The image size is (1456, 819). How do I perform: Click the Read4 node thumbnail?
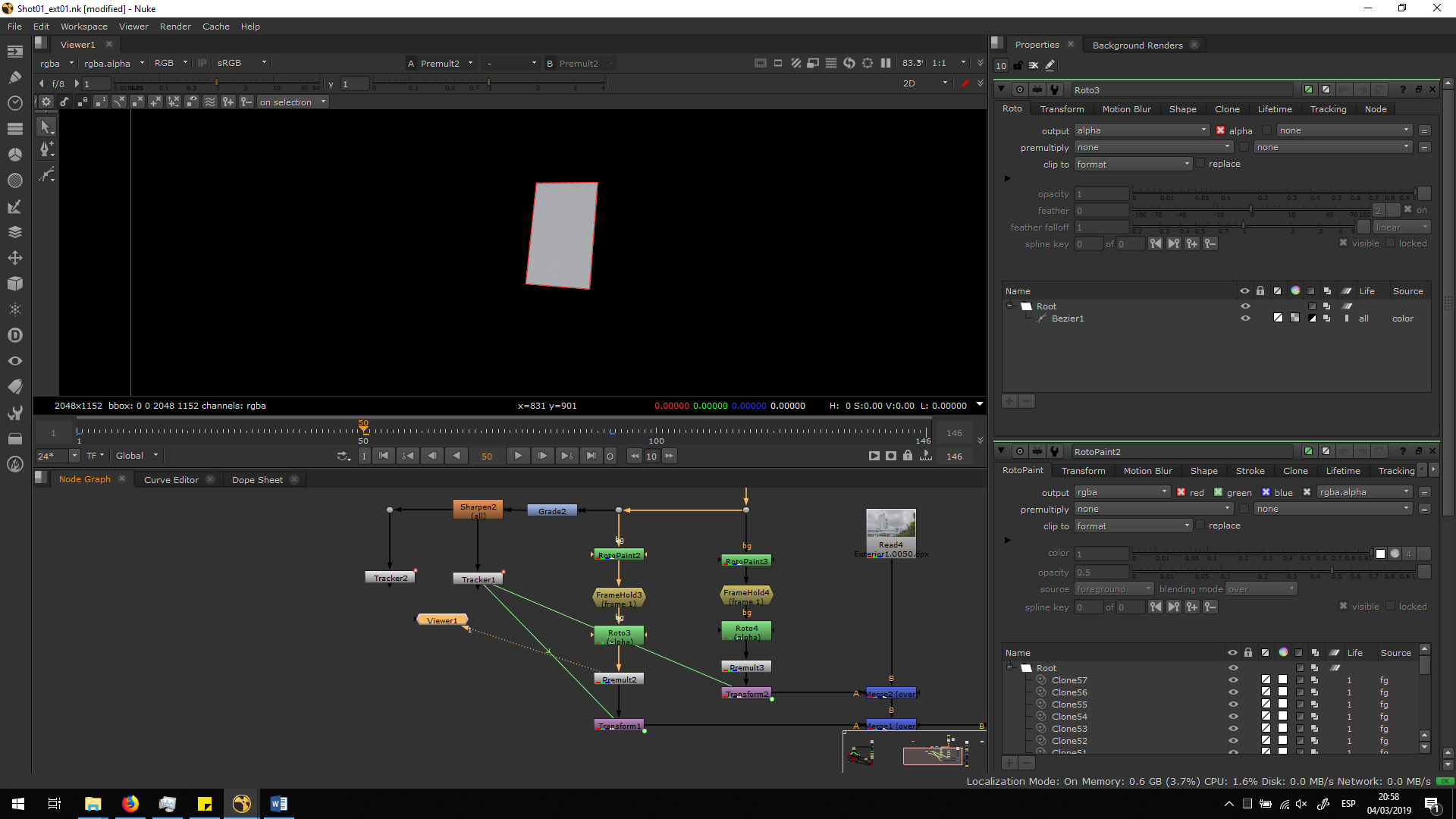coord(891,524)
